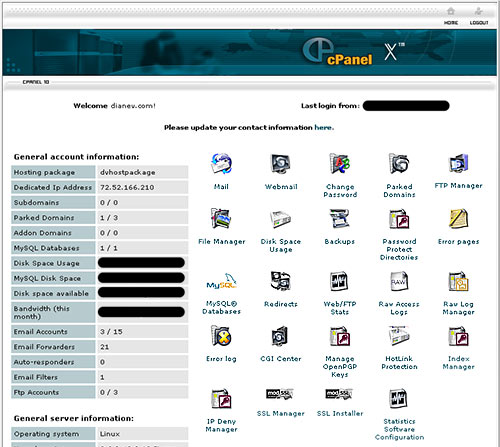Click the FTP Manager text link

[x=458, y=186]
